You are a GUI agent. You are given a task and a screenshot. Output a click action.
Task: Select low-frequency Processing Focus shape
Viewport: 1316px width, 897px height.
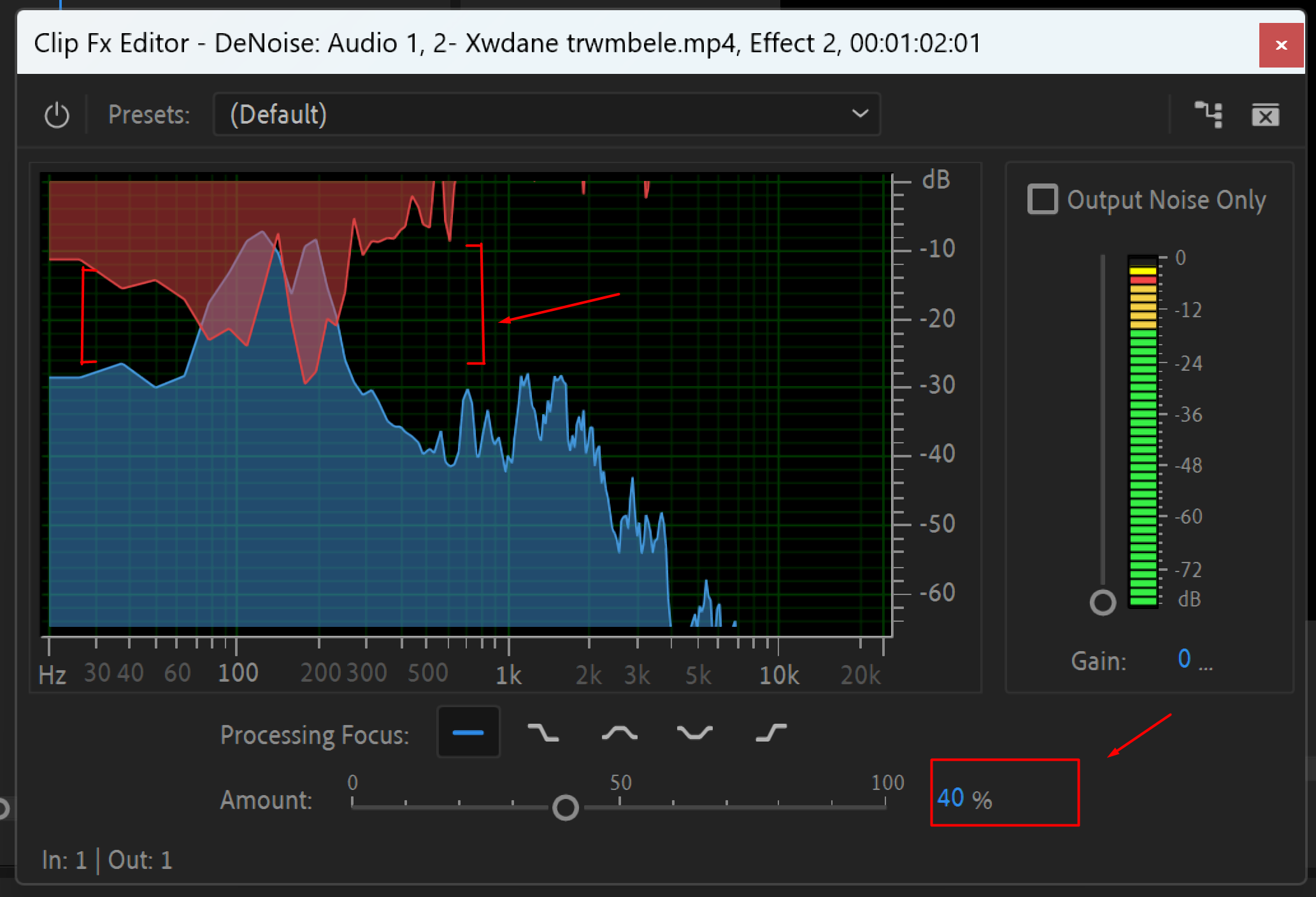tap(543, 733)
